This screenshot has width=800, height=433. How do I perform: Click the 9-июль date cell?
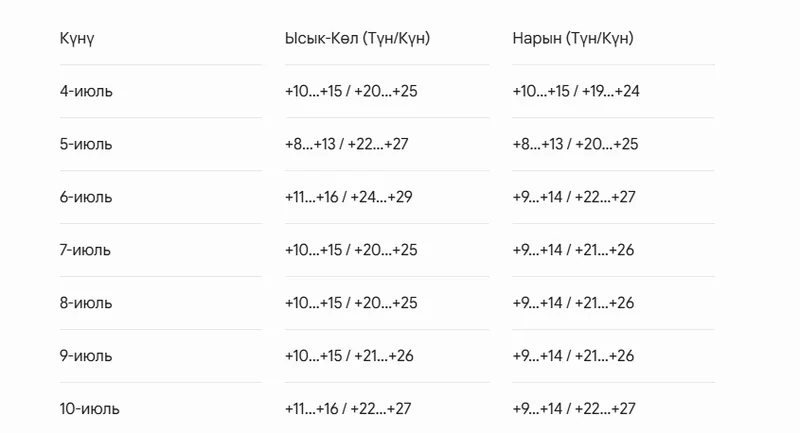(x=86, y=356)
